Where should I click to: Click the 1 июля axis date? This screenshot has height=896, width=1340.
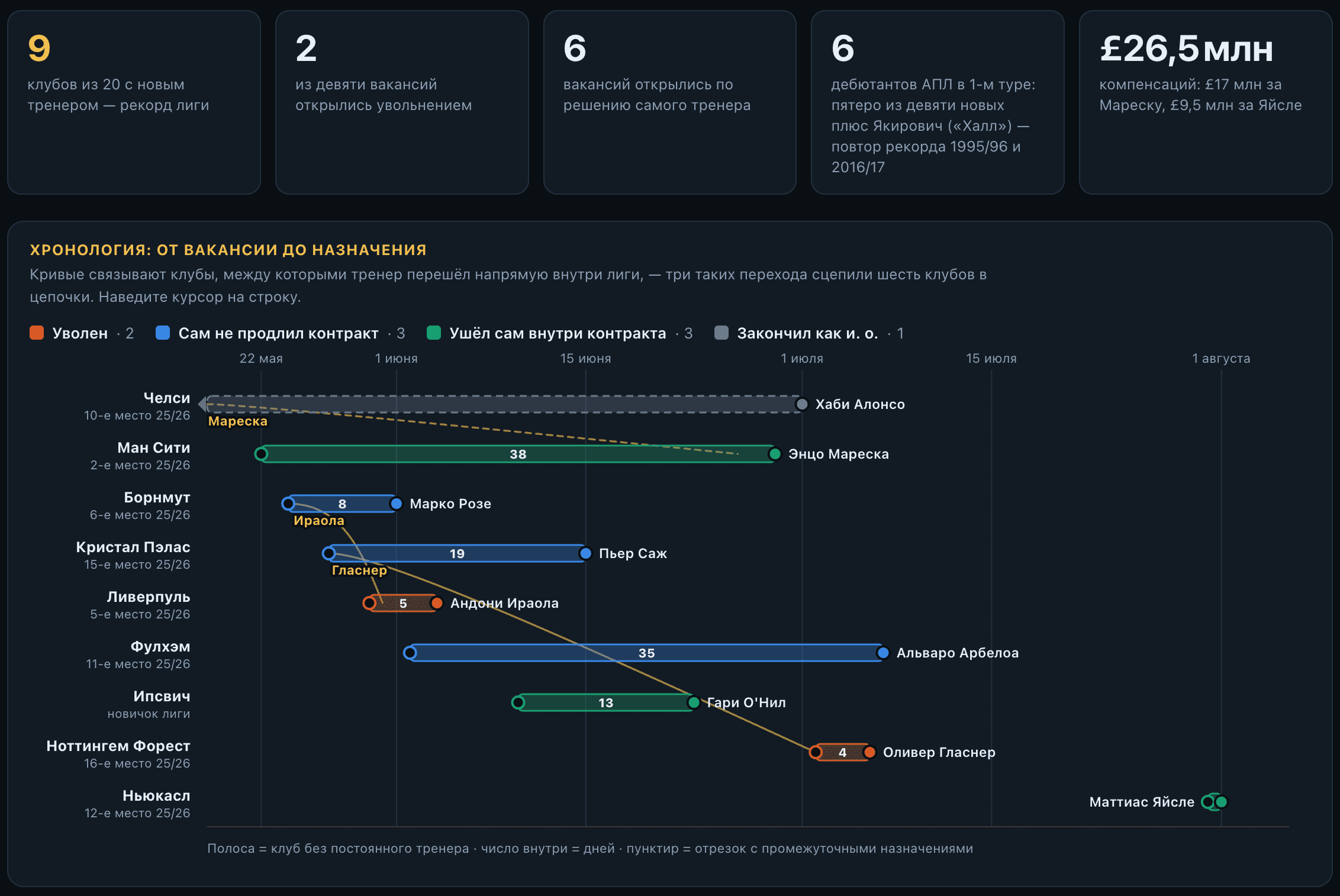(802, 358)
